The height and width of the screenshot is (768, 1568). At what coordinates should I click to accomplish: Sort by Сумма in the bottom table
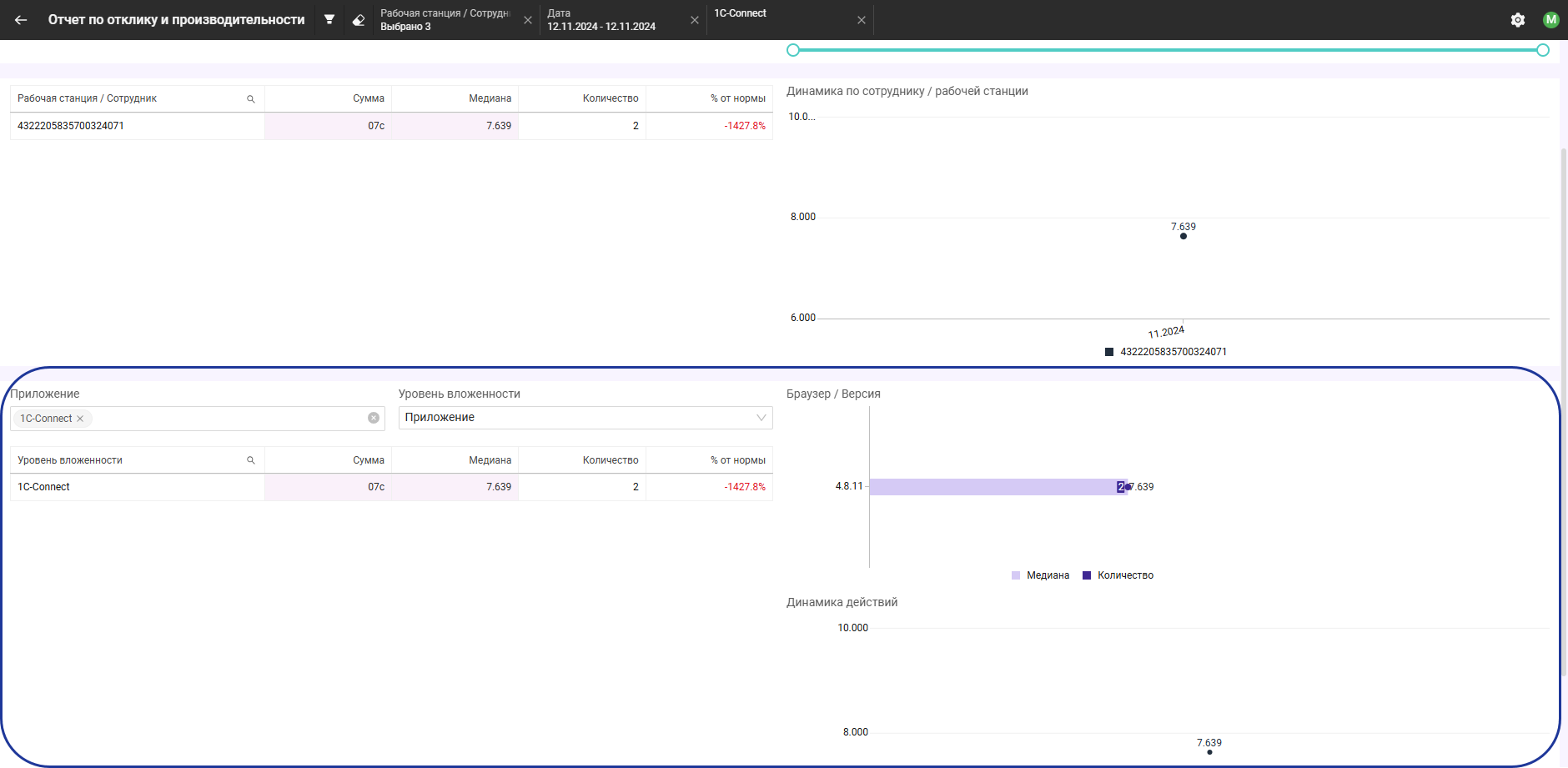click(369, 460)
